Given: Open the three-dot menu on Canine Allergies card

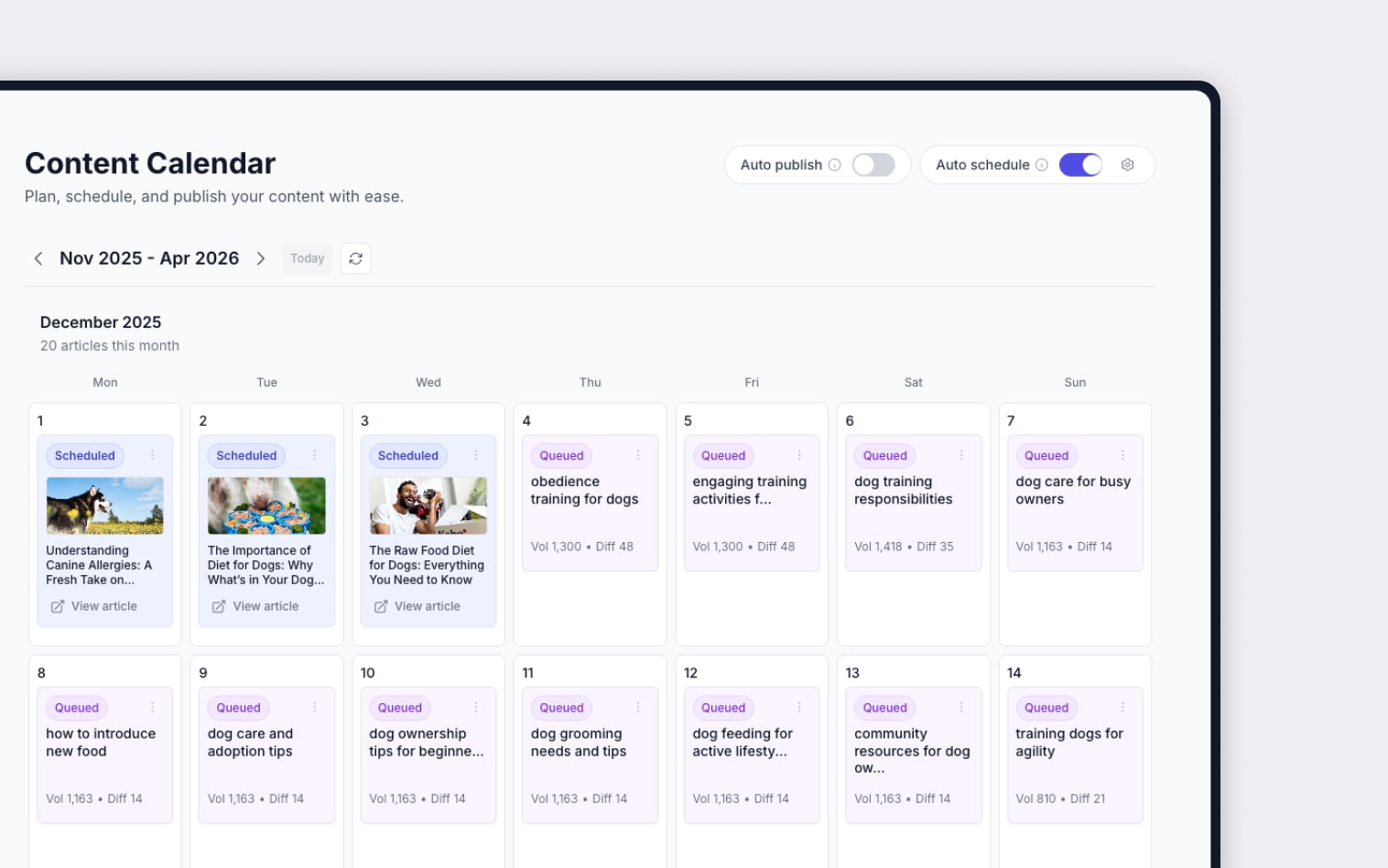Looking at the screenshot, I should tap(152, 455).
